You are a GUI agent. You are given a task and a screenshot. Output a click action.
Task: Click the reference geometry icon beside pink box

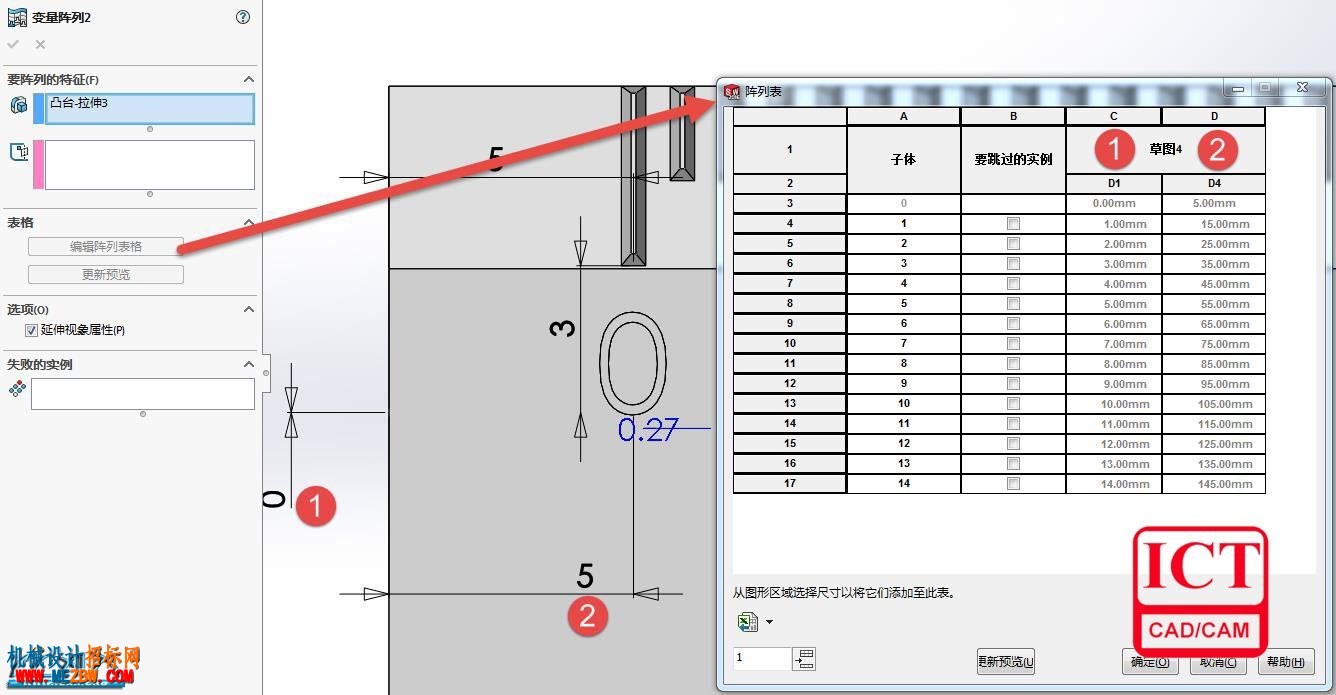[18, 152]
